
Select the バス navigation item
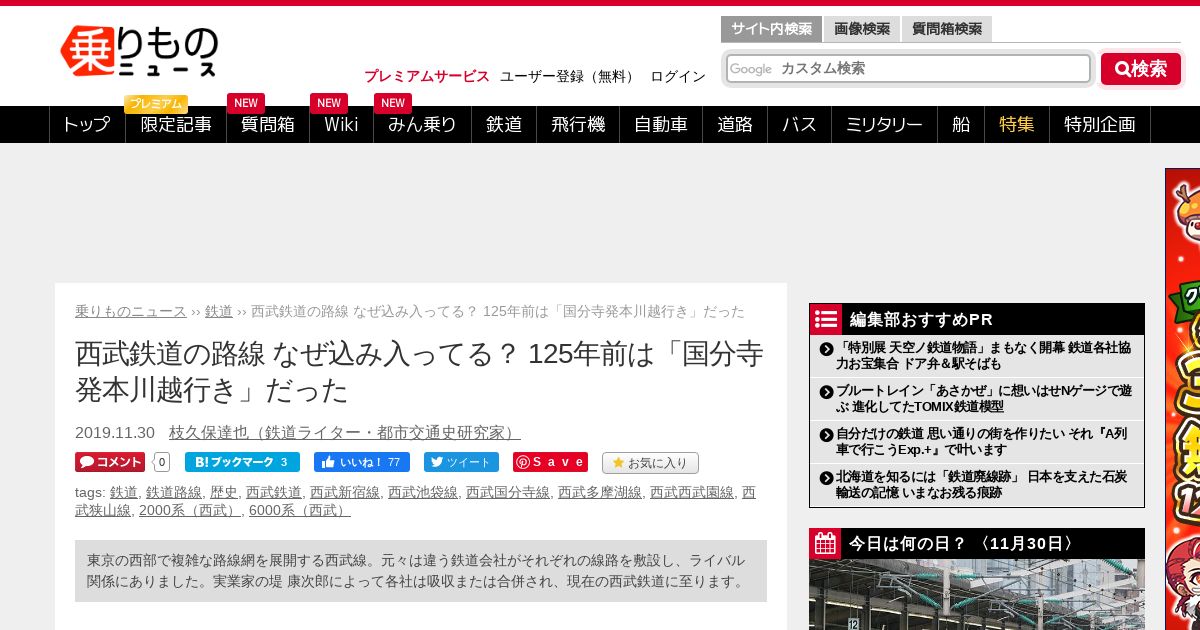(799, 124)
